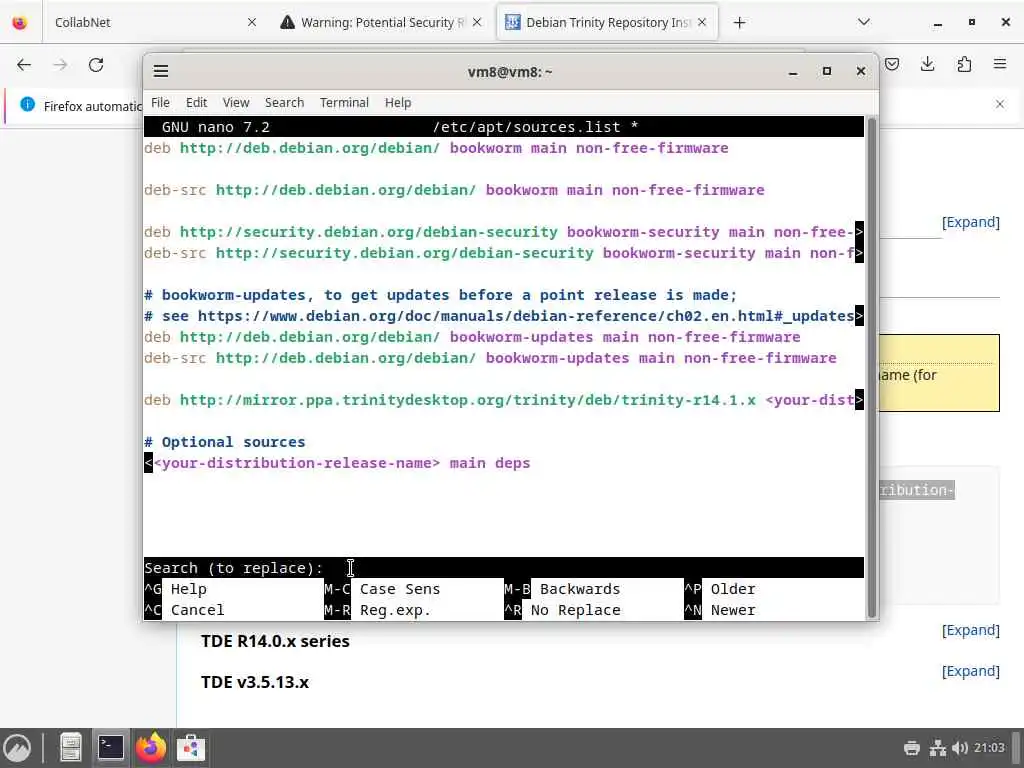Click the 21:03 clock
The image size is (1024, 768).
(989, 748)
